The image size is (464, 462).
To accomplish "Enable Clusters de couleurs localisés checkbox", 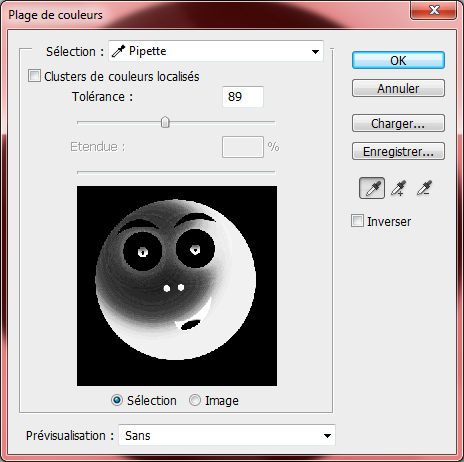I will [34, 76].
